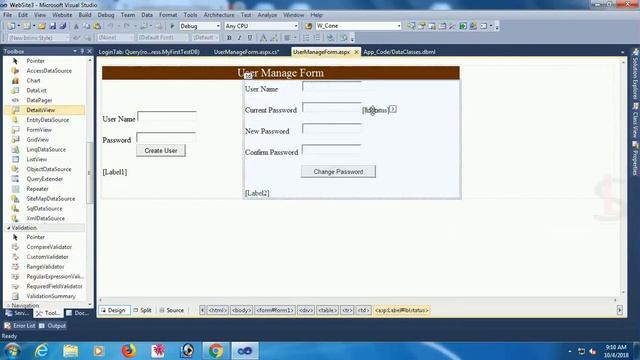Viewport: 640px width, 360px height.
Task: Expand the Navigation toolbox group
Action: (9, 305)
